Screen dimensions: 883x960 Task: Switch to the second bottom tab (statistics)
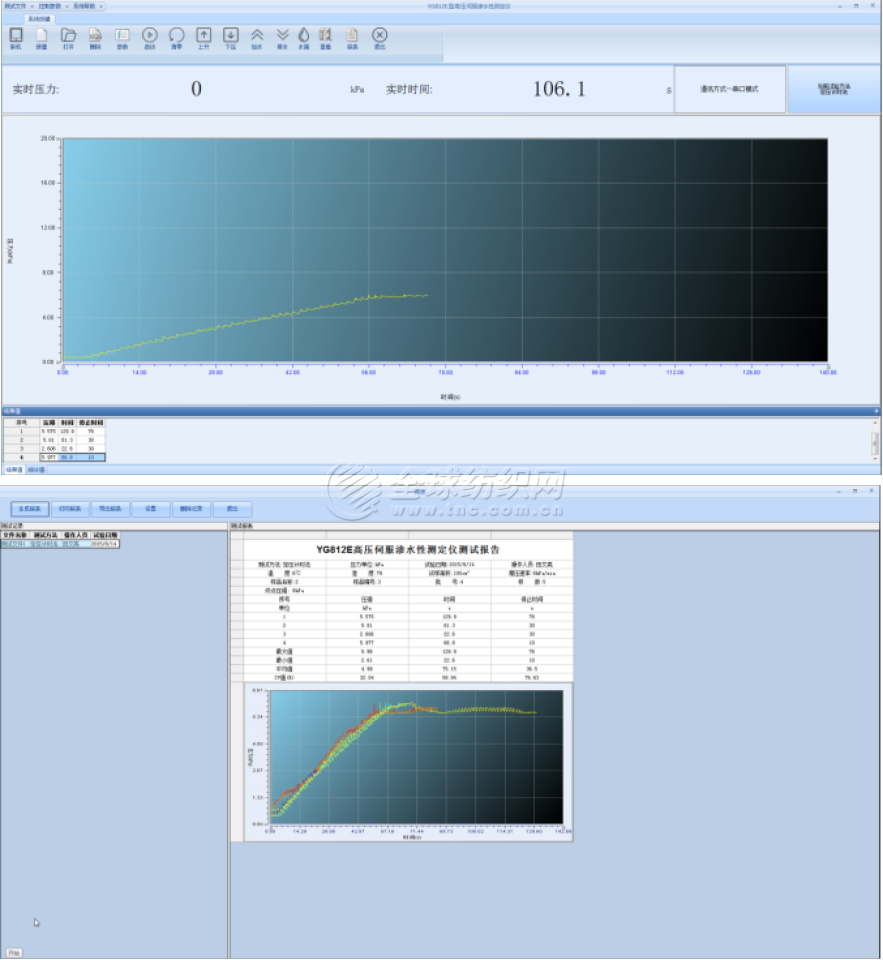pos(36,470)
